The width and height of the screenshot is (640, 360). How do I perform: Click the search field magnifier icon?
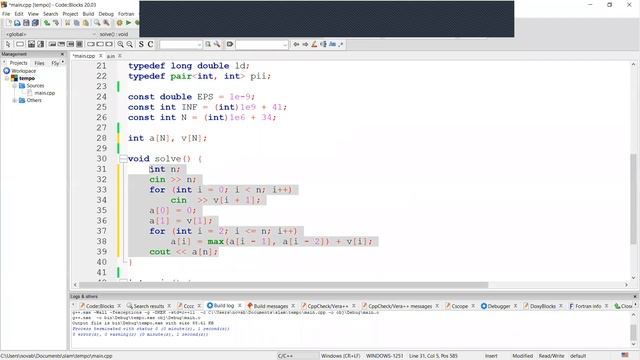[x=208, y=44]
